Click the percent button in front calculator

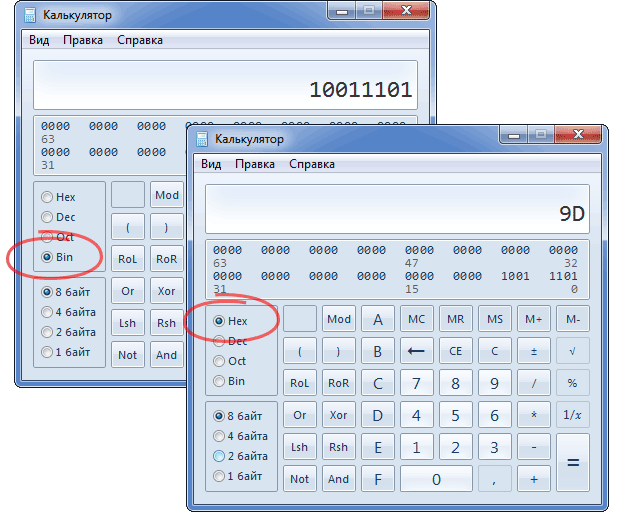573,383
